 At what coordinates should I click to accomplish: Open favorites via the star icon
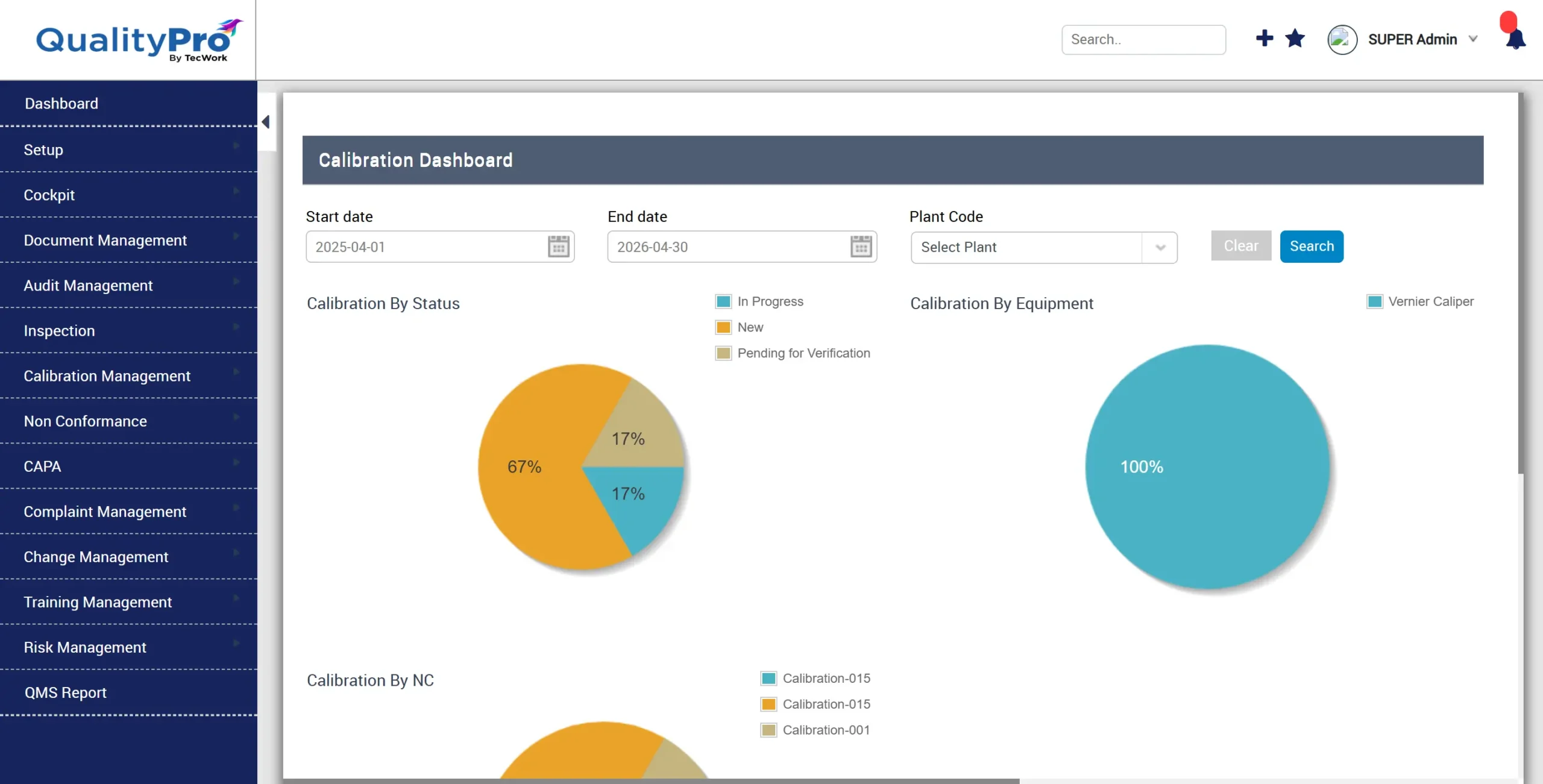1295,39
